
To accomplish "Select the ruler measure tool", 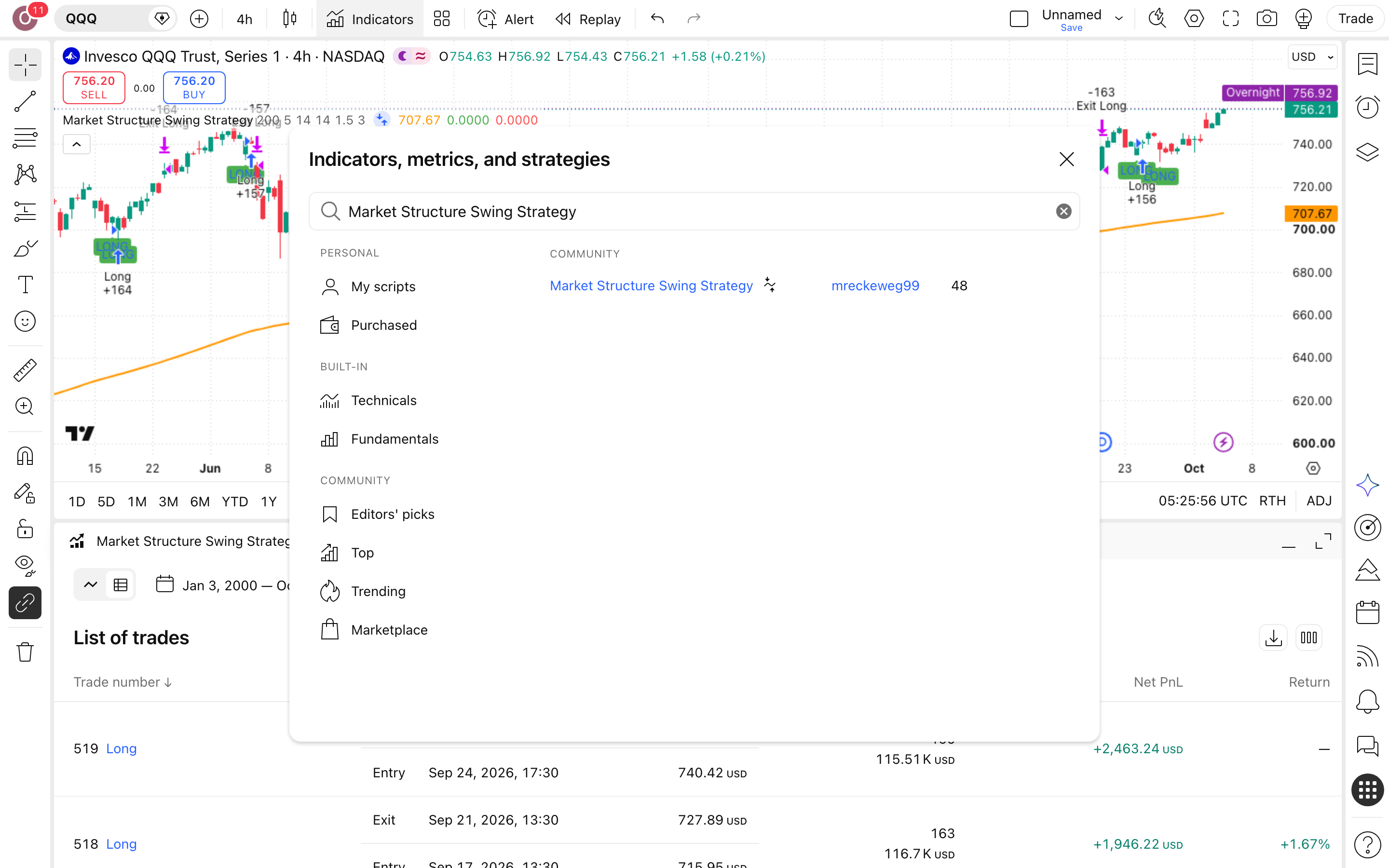I will point(25,370).
